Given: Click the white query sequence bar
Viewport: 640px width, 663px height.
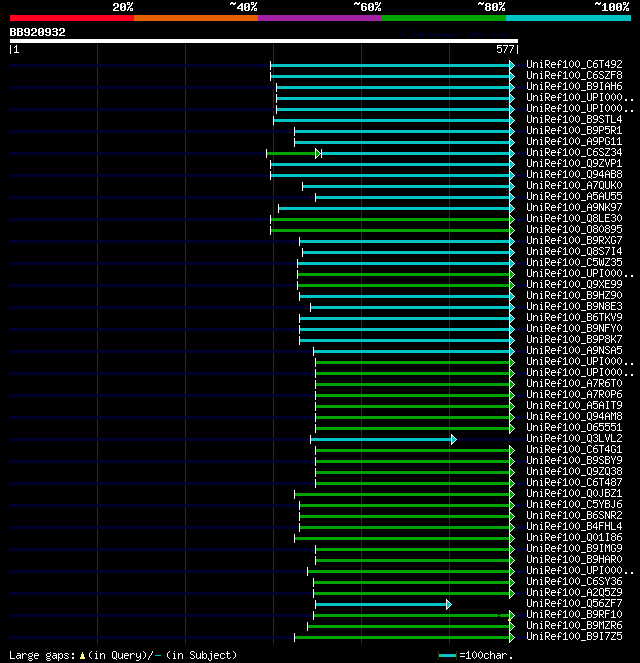Looking at the screenshot, I should click(x=264, y=41).
